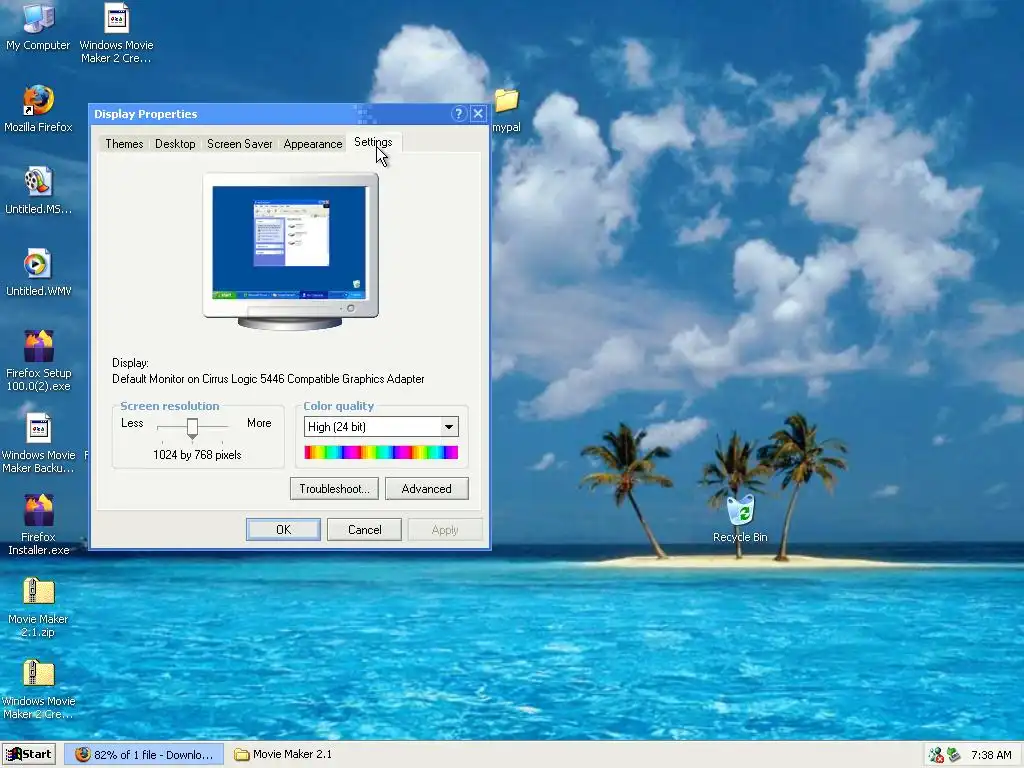Open the Start menu
1024x768 pixels.
point(29,754)
